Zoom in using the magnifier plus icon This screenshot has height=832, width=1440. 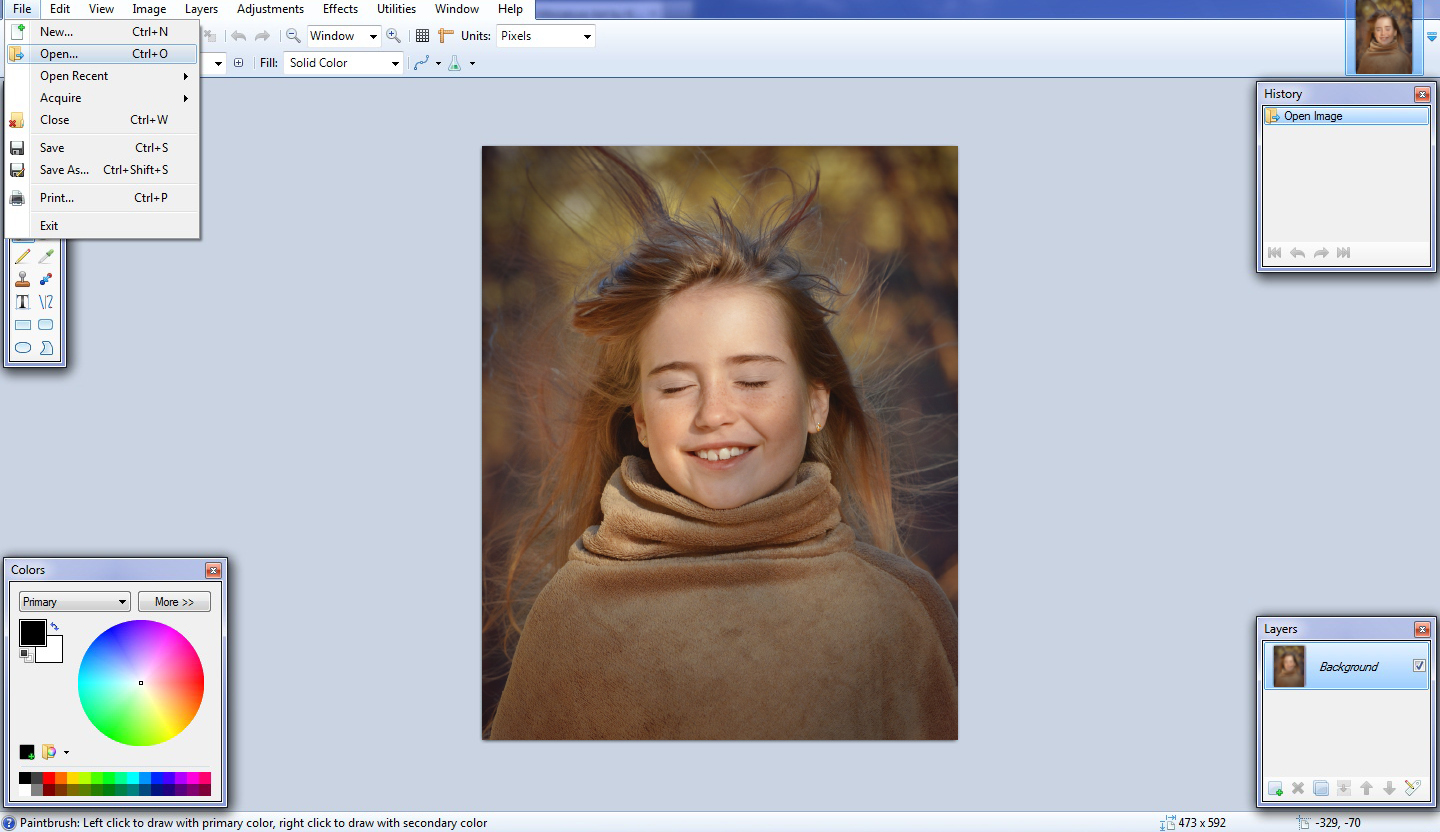pyautogui.click(x=394, y=35)
